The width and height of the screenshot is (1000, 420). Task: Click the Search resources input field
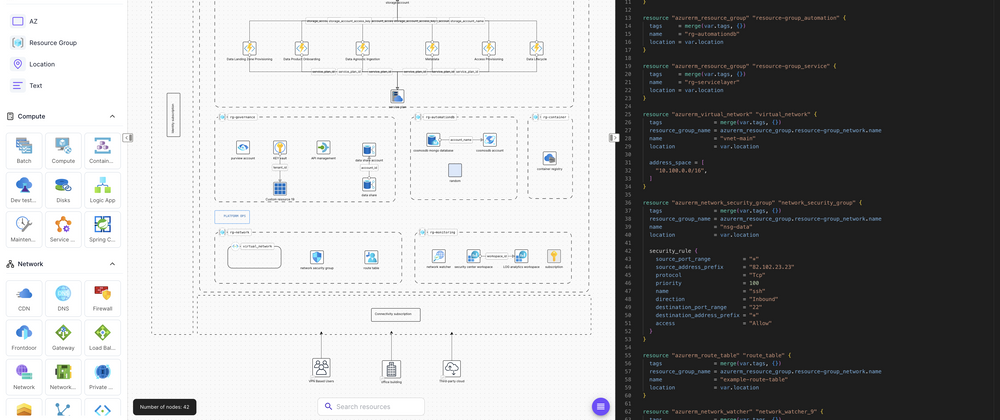372,406
